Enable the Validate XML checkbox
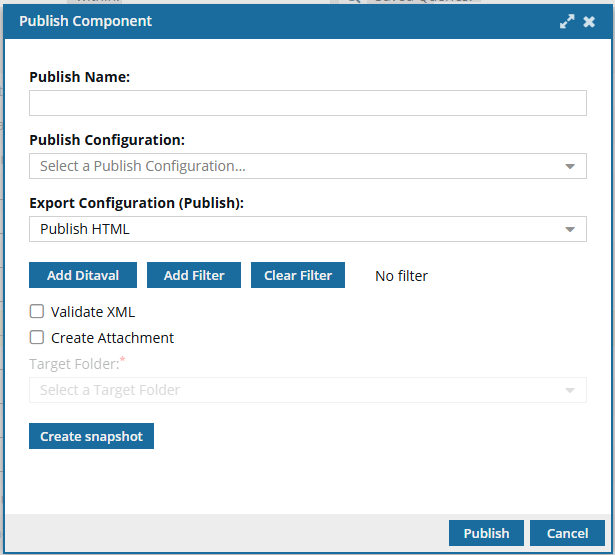This screenshot has height=555, width=615. (37, 311)
